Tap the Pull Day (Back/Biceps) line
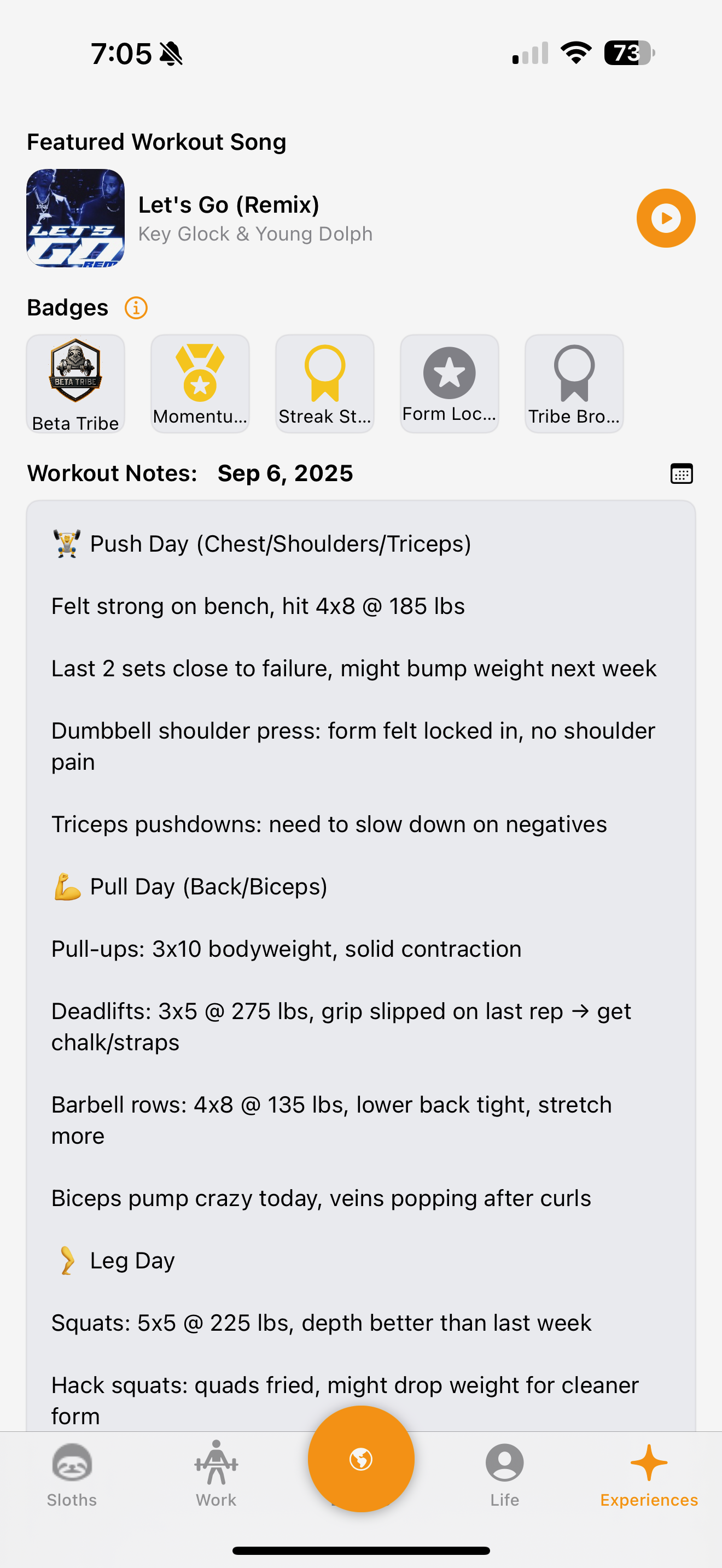The width and height of the screenshot is (722, 1568). (x=190, y=886)
